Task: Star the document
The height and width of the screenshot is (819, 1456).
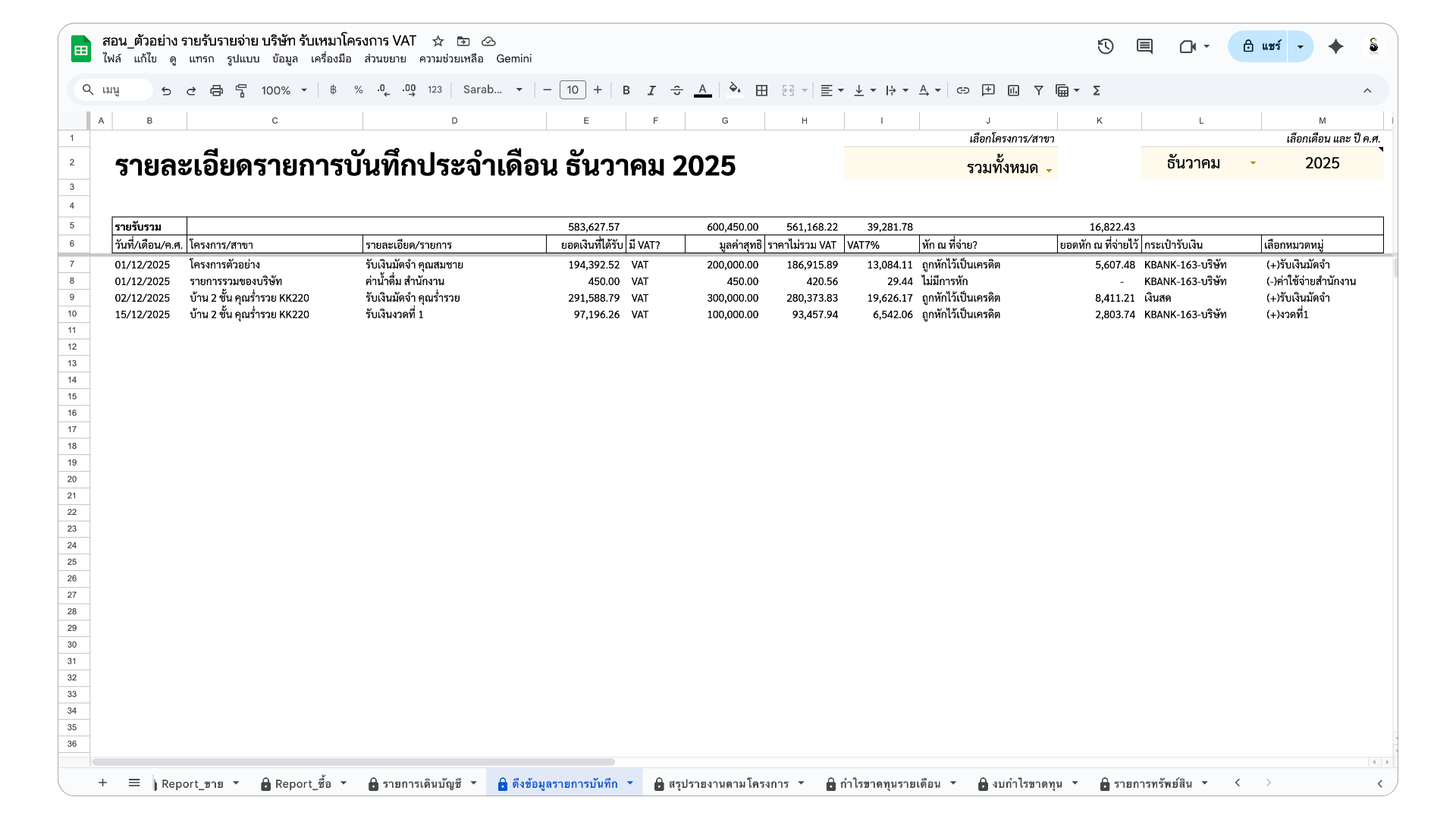Action: [438, 41]
